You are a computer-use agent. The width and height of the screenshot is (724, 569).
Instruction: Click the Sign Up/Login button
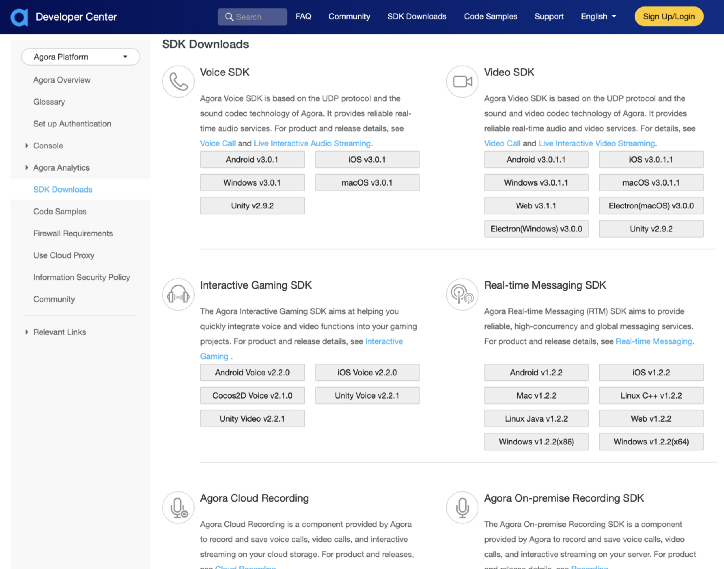[x=669, y=17]
